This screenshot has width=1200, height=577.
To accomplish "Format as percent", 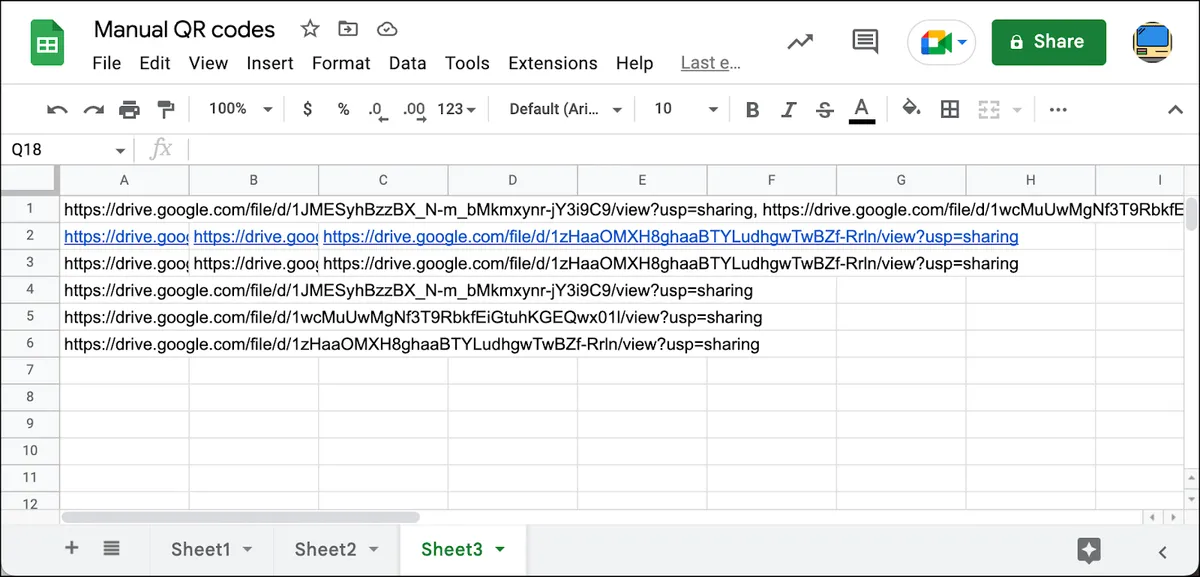I will tap(343, 109).
